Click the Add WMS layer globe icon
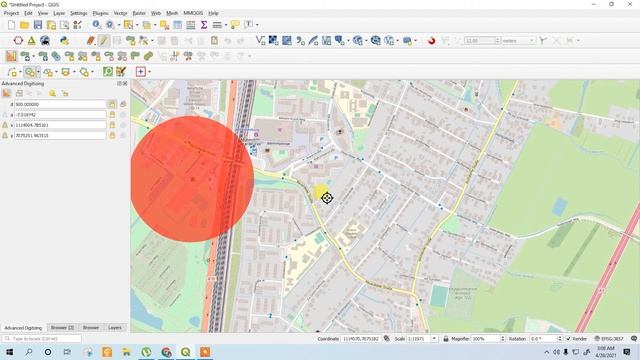This screenshot has width=640, height=360. coord(358,40)
